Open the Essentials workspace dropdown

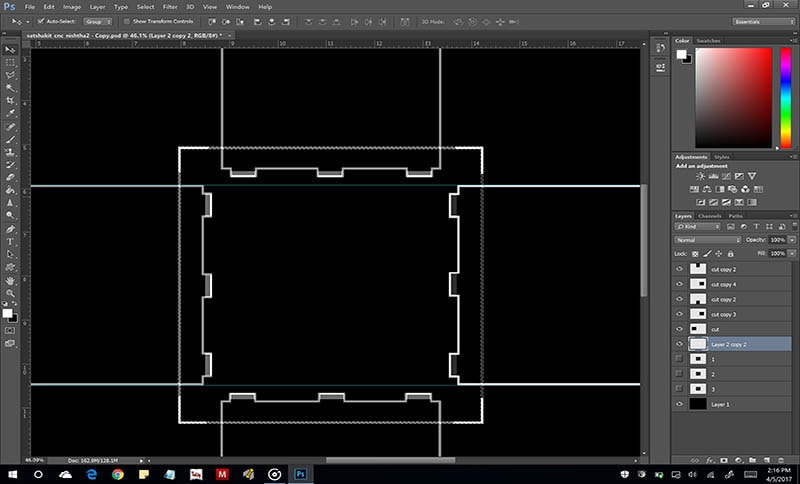point(762,22)
